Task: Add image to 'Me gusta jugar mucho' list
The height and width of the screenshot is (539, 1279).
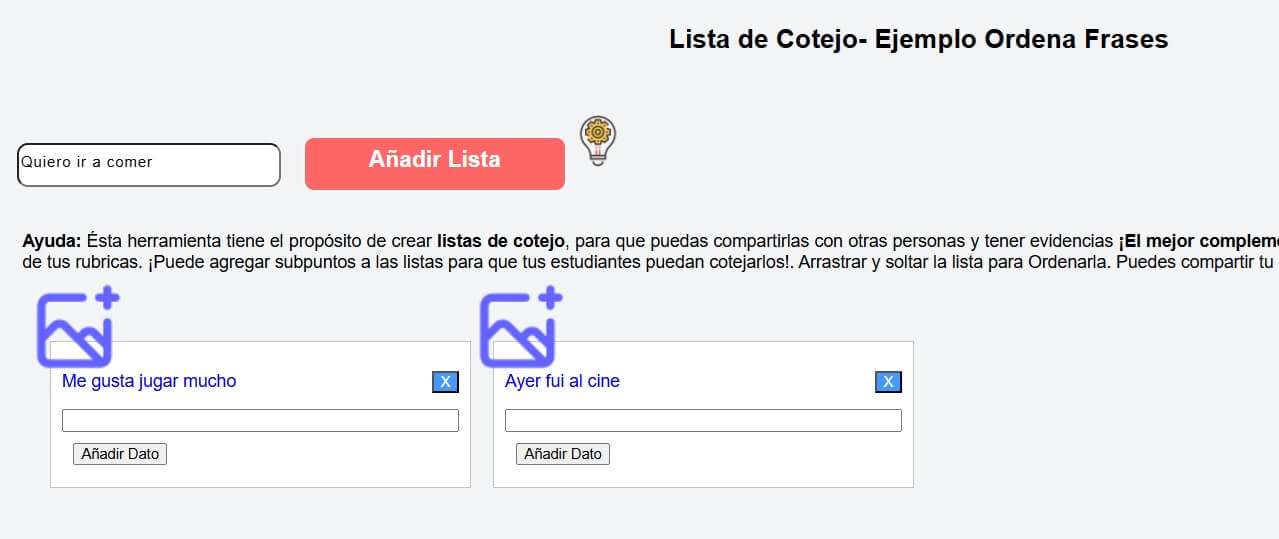Action: [79, 326]
